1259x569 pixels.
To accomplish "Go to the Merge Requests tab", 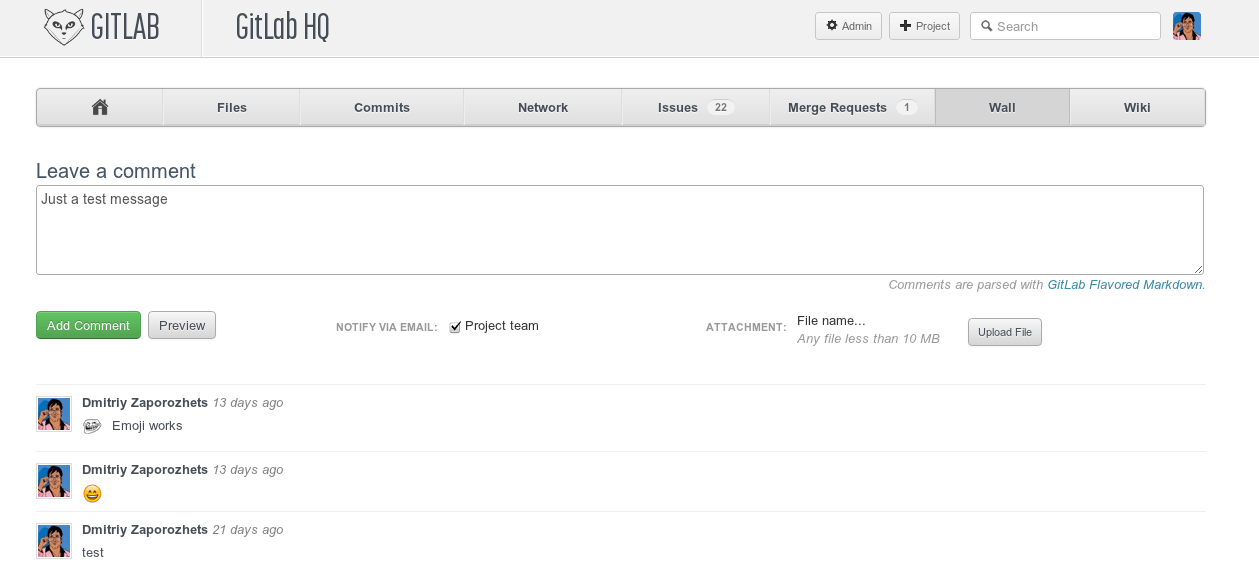I will coord(851,107).
